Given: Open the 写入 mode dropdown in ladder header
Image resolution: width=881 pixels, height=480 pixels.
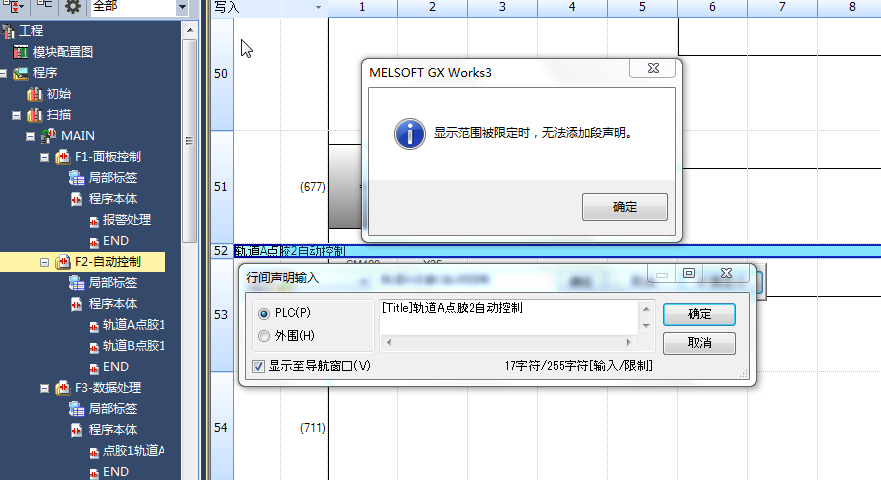Looking at the screenshot, I should (x=319, y=8).
